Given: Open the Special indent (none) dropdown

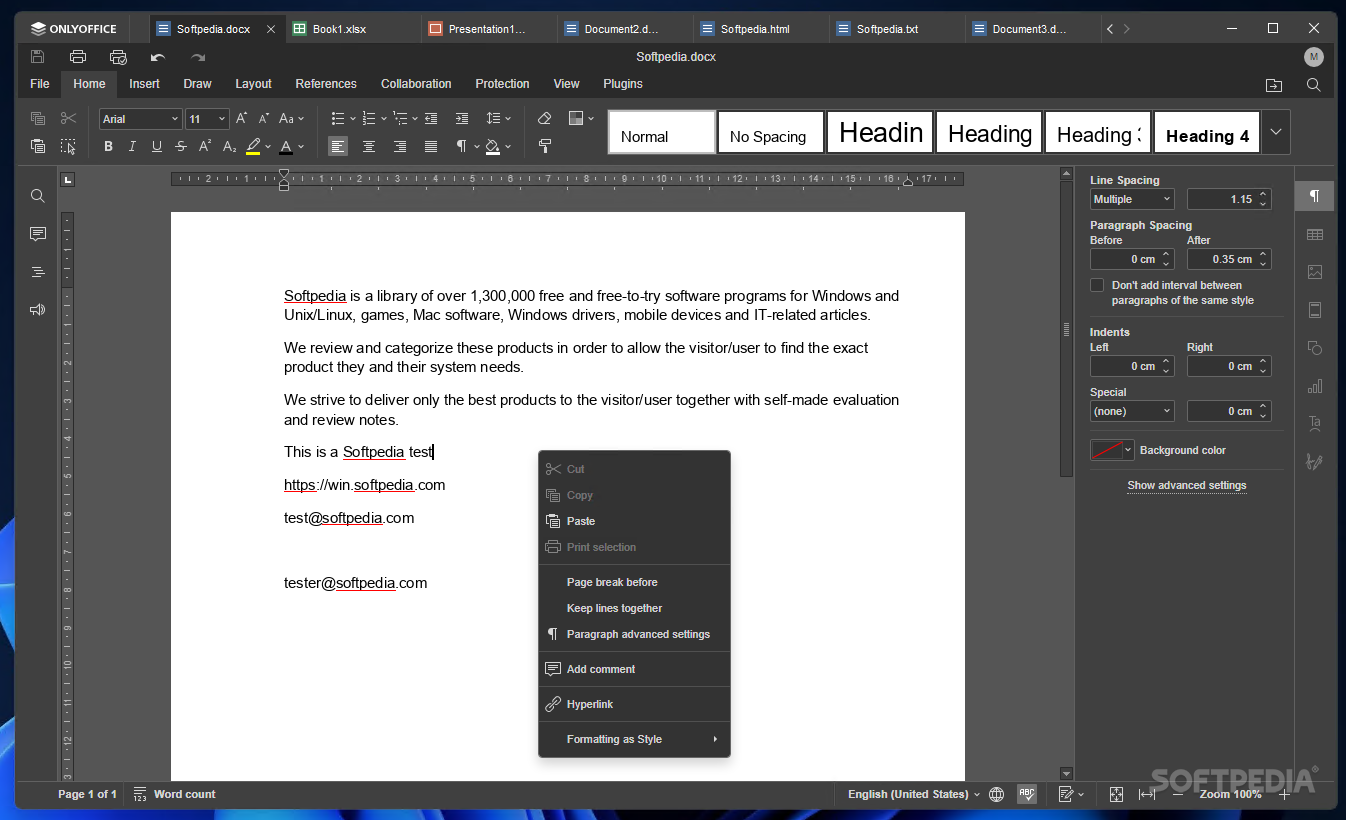Looking at the screenshot, I should 1132,411.
